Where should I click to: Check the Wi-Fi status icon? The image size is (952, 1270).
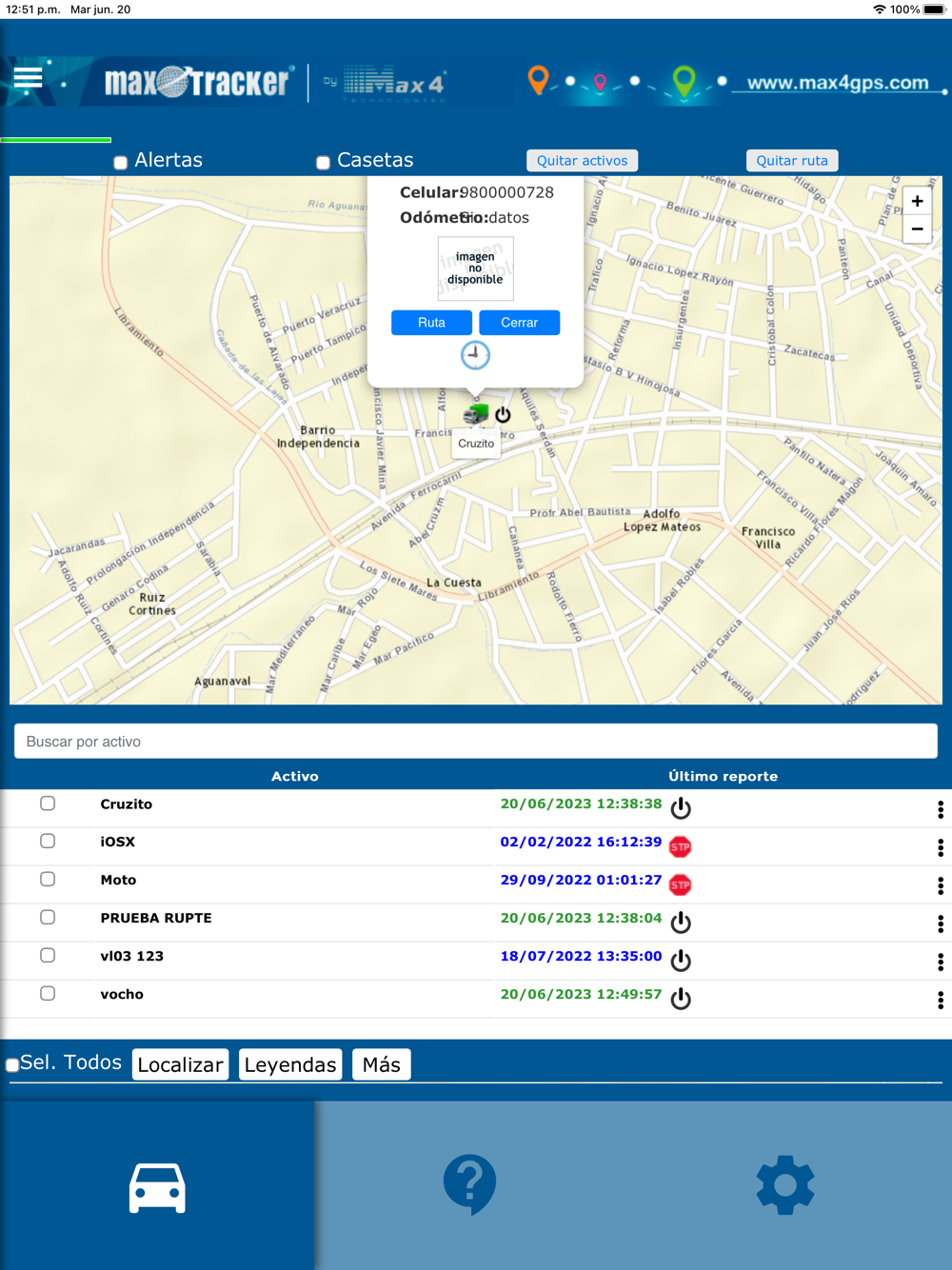[879, 10]
